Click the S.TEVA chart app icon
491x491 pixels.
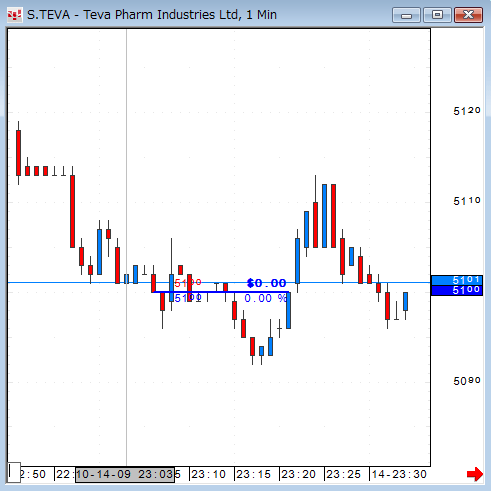pyautogui.click(x=14, y=15)
